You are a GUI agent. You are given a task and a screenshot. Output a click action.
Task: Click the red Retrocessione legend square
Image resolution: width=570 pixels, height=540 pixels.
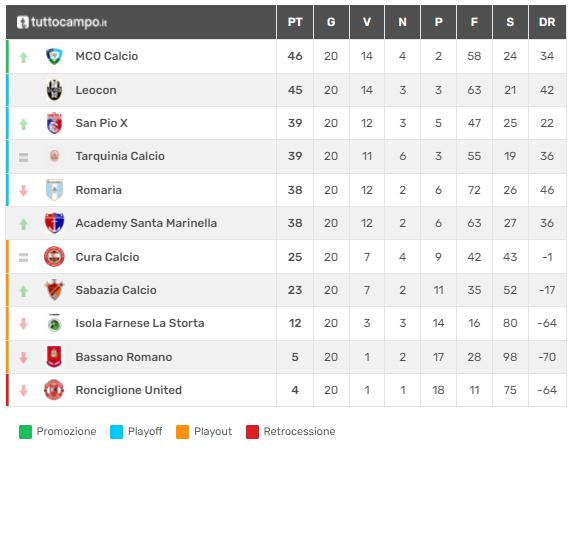pyautogui.click(x=252, y=432)
